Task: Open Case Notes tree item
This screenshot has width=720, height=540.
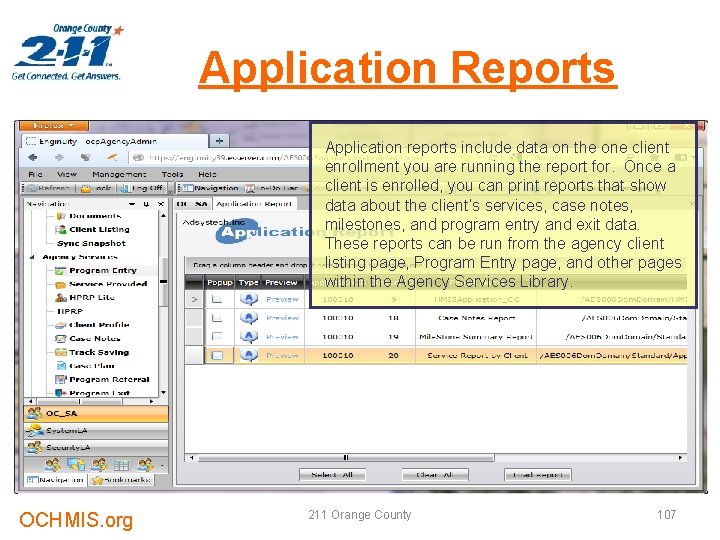Action: pyautogui.click(x=88, y=338)
